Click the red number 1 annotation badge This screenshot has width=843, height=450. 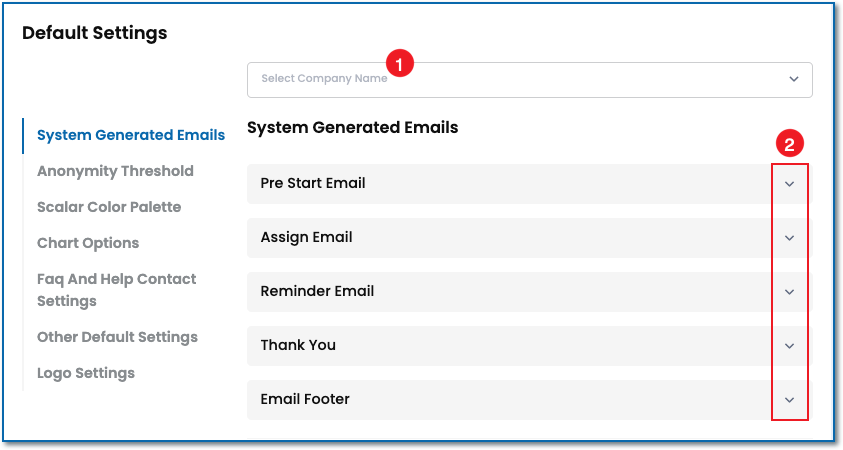(x=400, y=64)
